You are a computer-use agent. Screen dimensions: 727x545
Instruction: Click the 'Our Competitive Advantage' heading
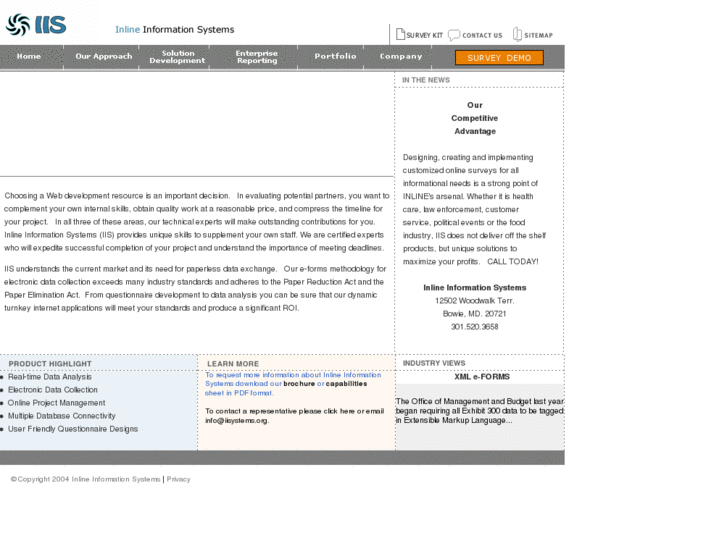(475, 118)
